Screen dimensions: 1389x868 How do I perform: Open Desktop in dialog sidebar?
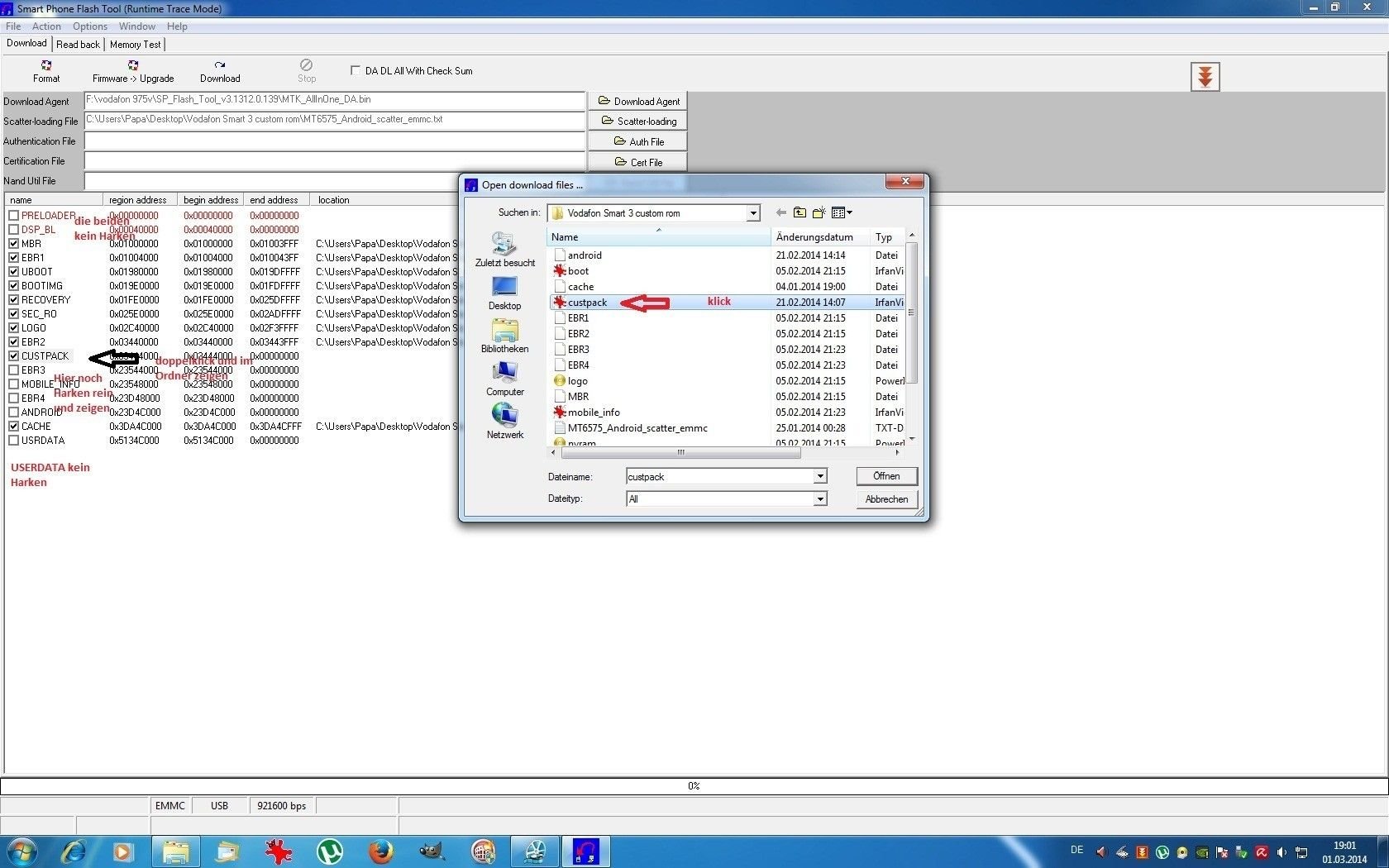(504, 293)
